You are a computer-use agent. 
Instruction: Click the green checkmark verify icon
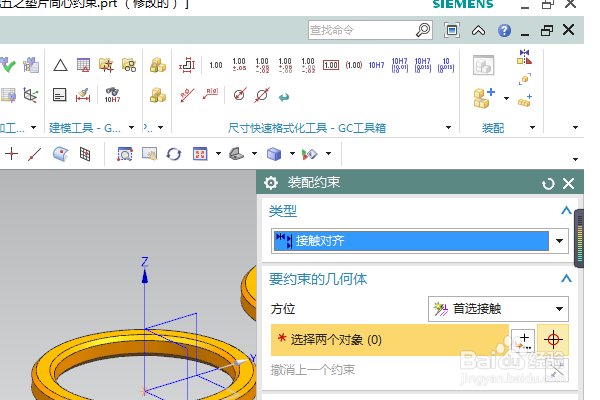(x=8, y=65)
